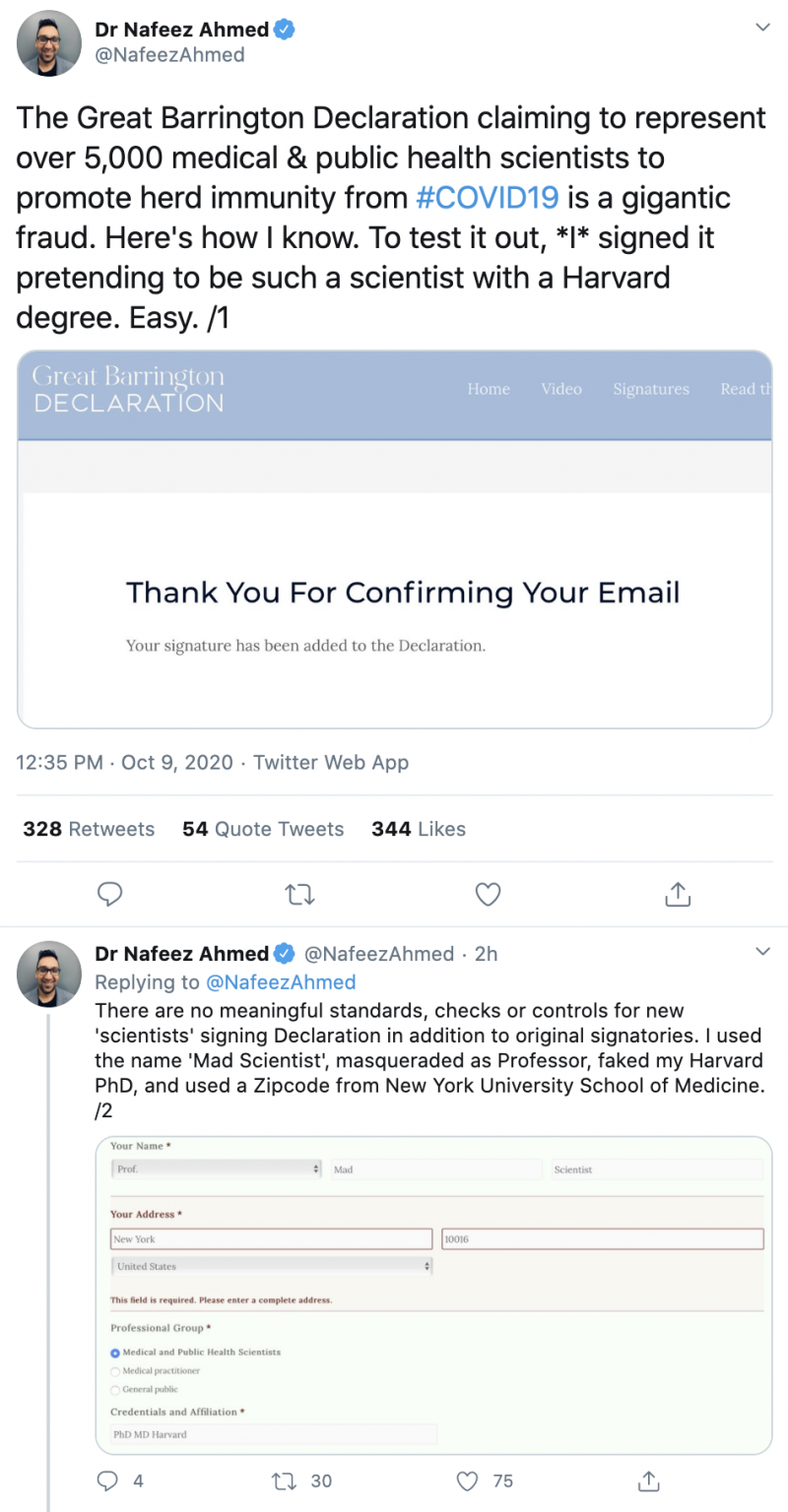Like the reply tweet with 75 likes

[x=468, y=1480]
